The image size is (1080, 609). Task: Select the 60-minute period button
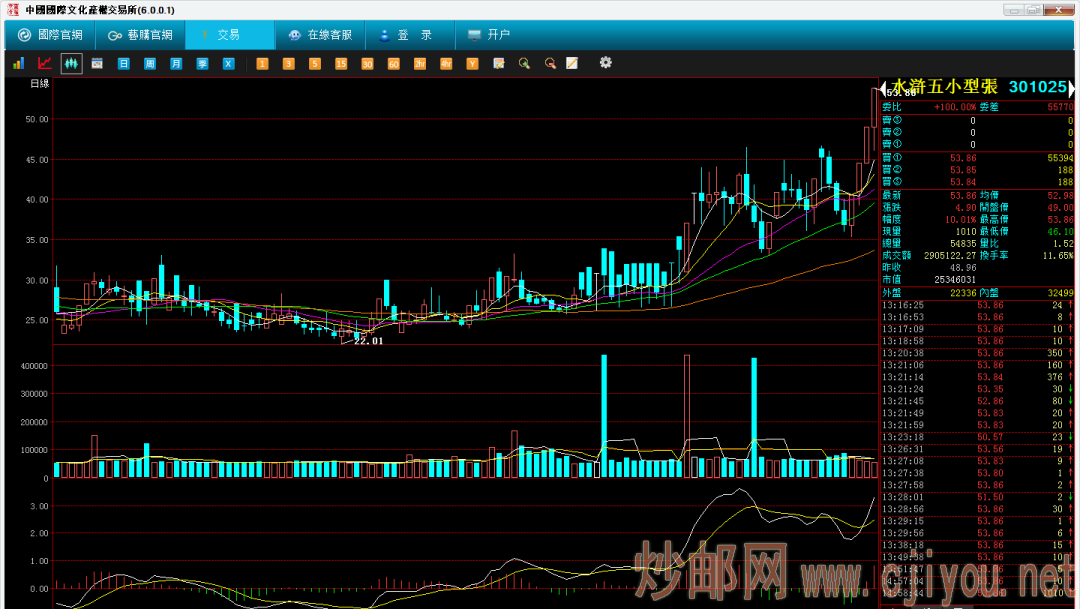(x=393, y=63)
